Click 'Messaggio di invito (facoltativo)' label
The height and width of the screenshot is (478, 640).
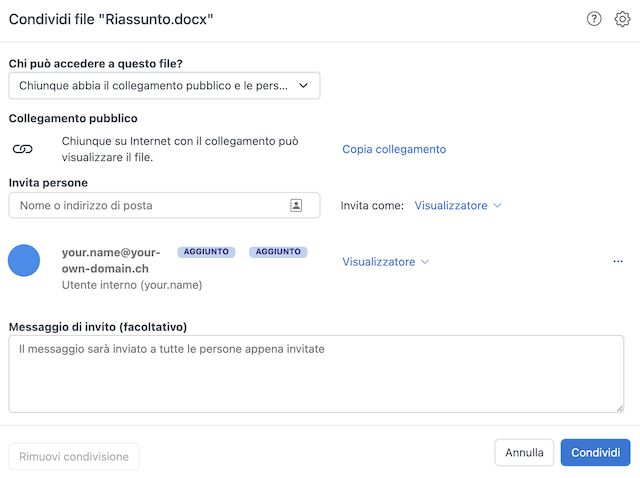98,327
